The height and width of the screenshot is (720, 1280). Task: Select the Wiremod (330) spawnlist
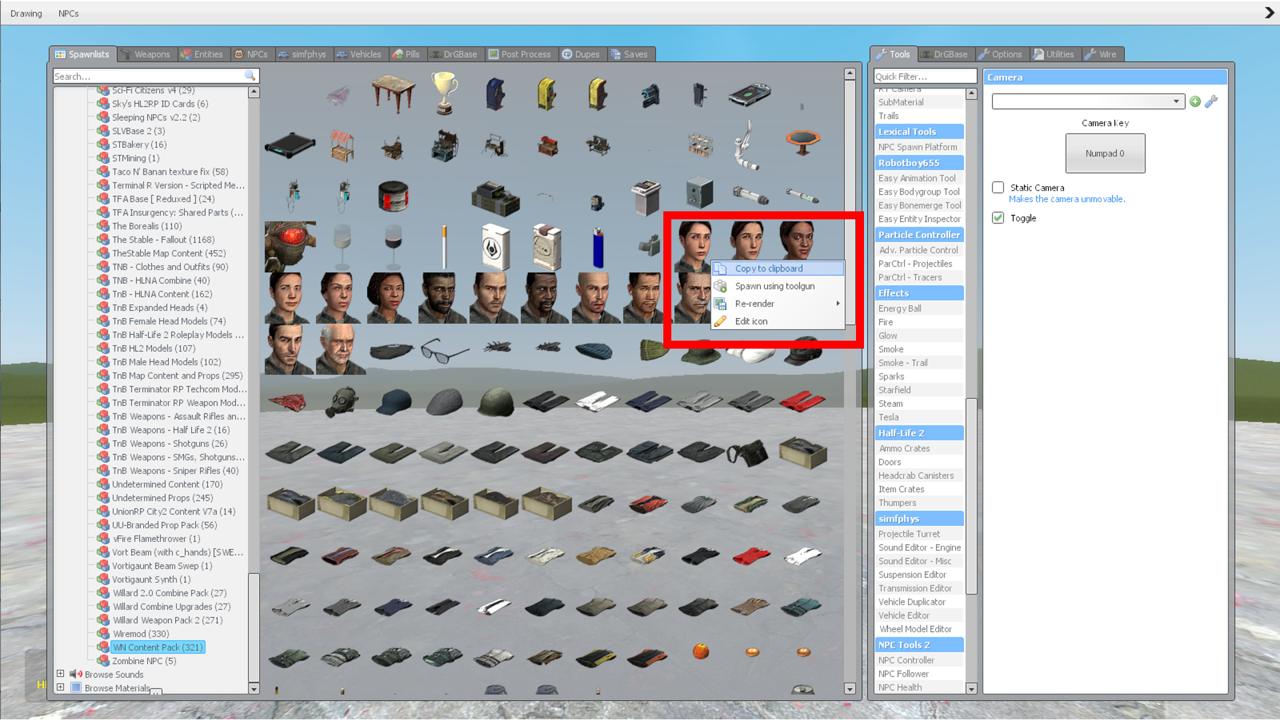click(140, 634)
